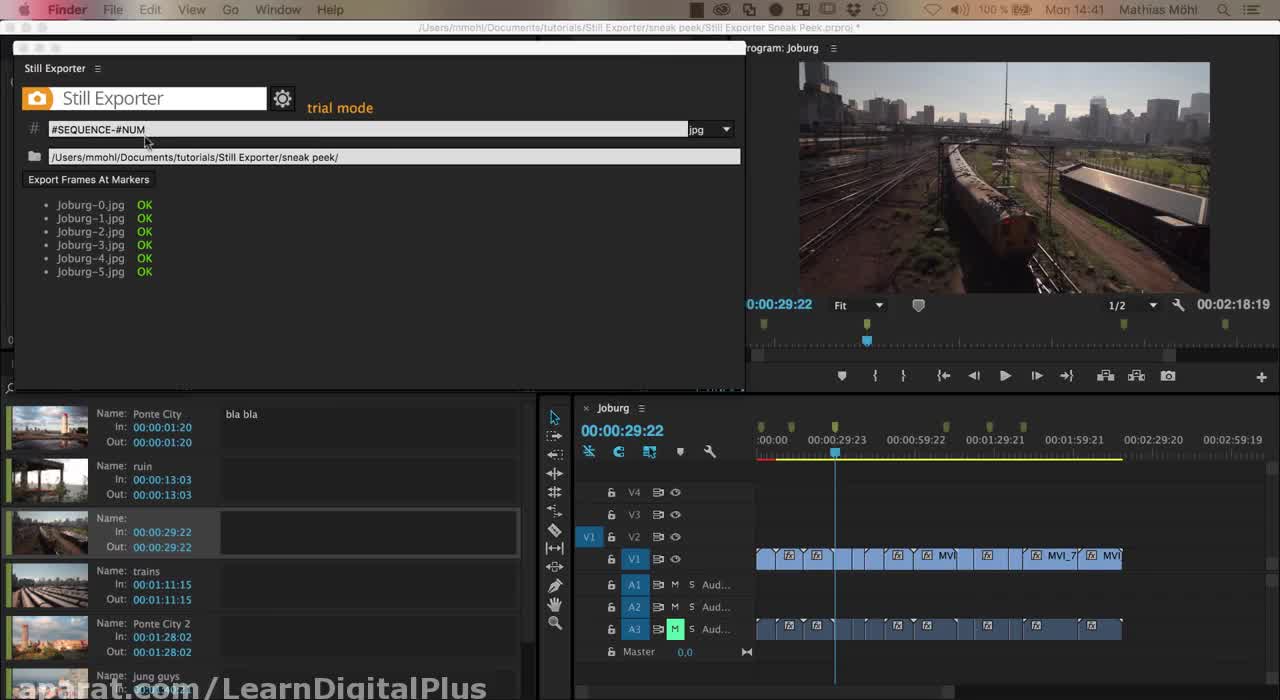Screen dimensions: 1280x700
Task: Toggle timeline Snap magnet icon
Action: pos(619,452)
